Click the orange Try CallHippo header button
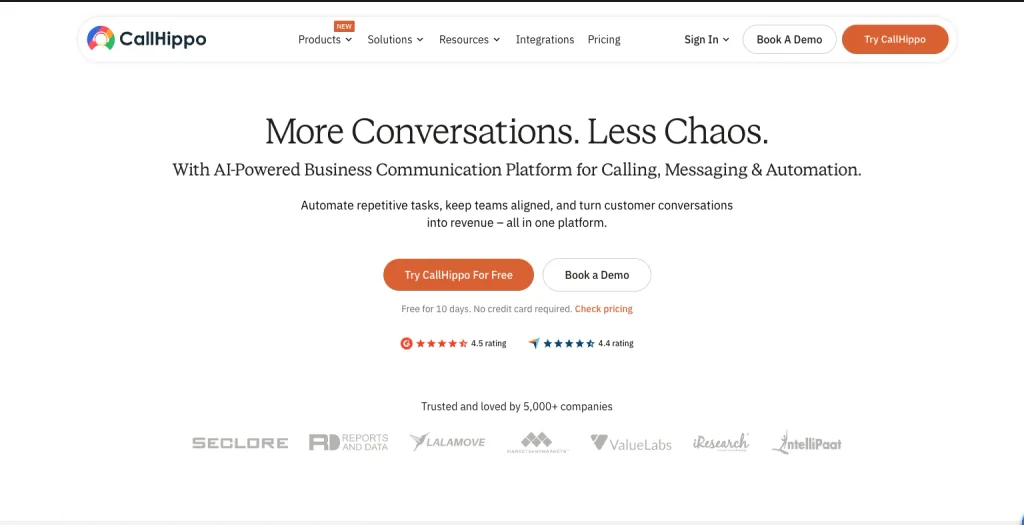Viewport: 1024px width, 525px height. click(x=895, y=39)
